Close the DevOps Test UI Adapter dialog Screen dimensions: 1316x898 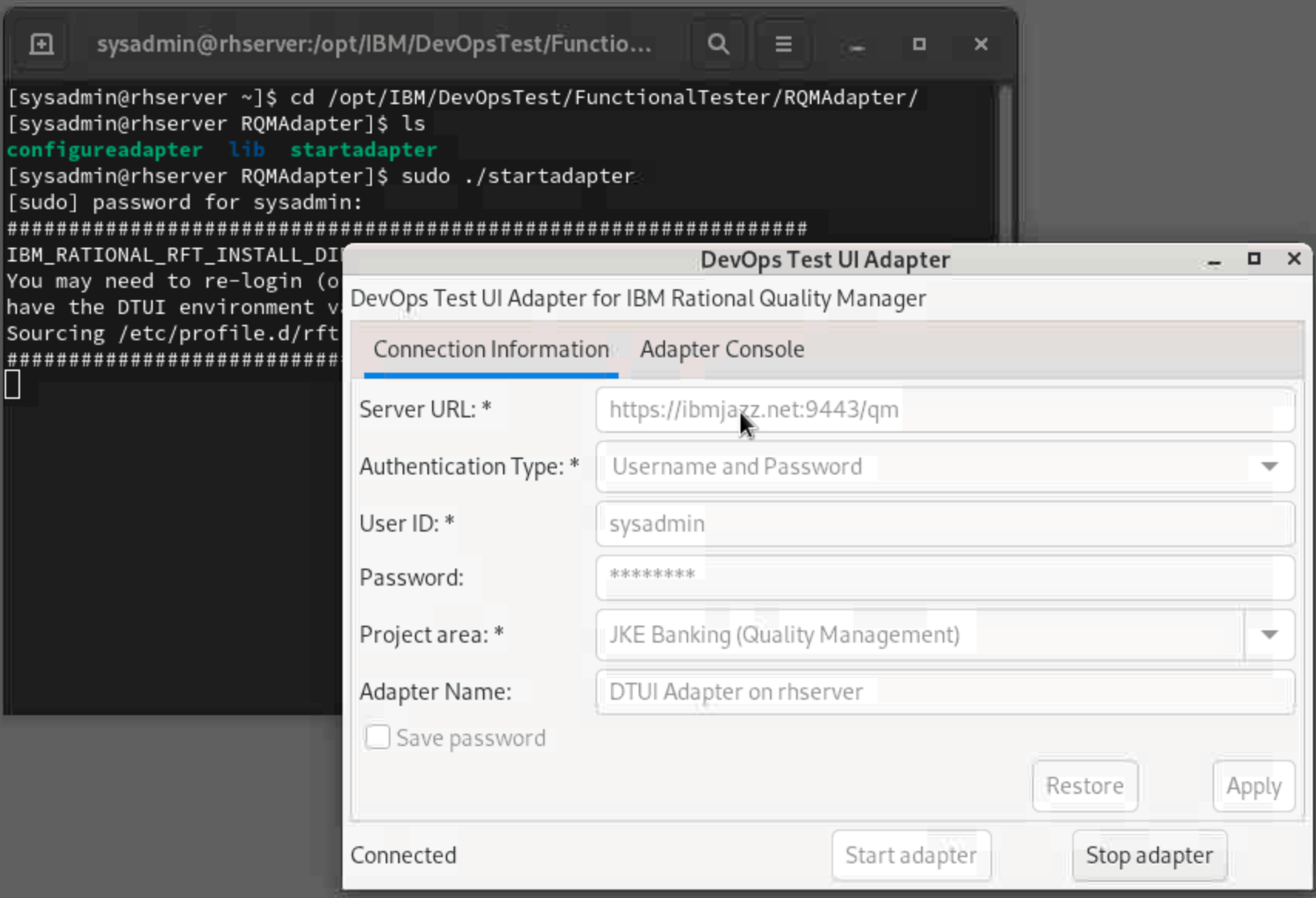tap(1294, 259)
